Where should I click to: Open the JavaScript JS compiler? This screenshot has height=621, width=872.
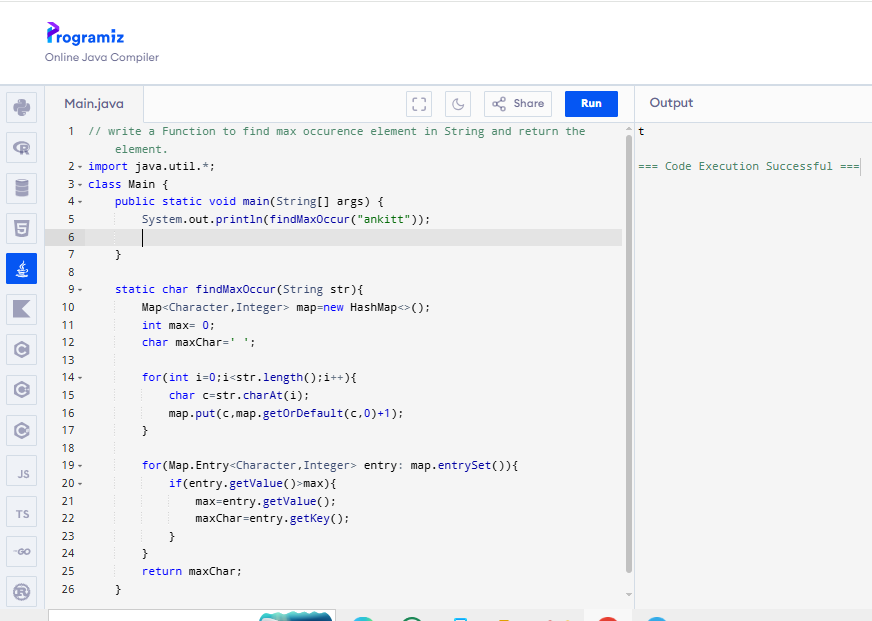22,471
